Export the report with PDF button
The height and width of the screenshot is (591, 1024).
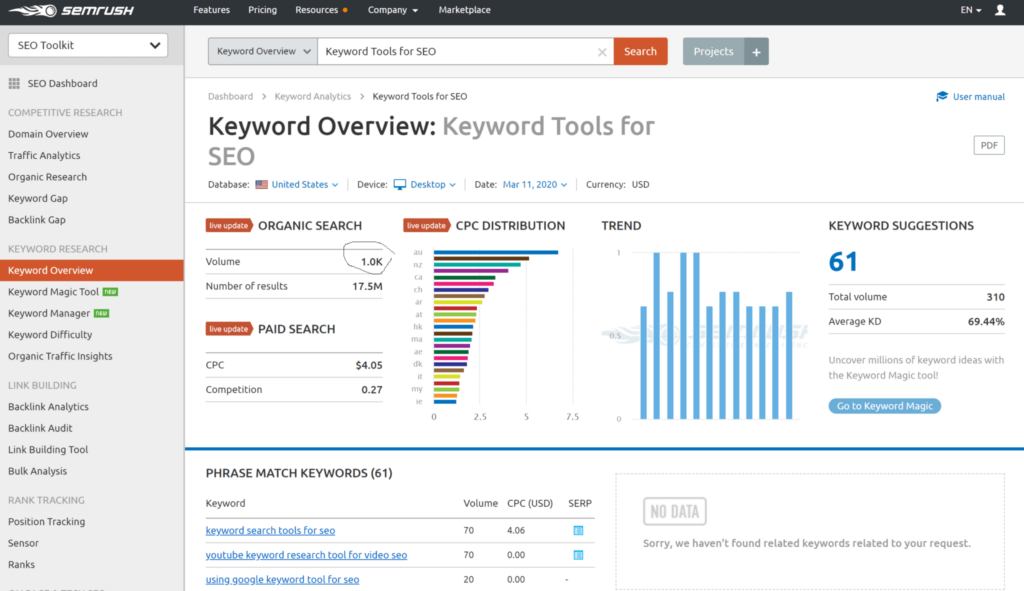(989, 146)
